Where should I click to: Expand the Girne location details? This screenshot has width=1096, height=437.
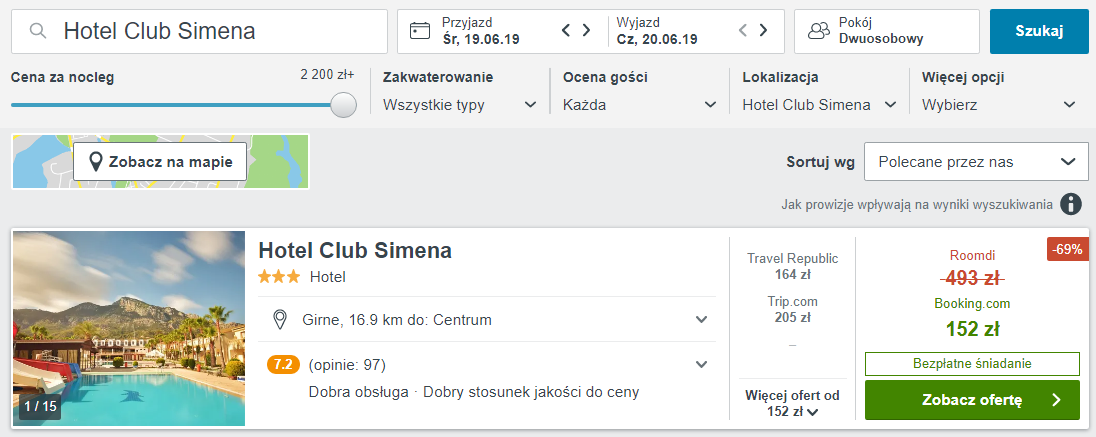(x=702, y=320)
